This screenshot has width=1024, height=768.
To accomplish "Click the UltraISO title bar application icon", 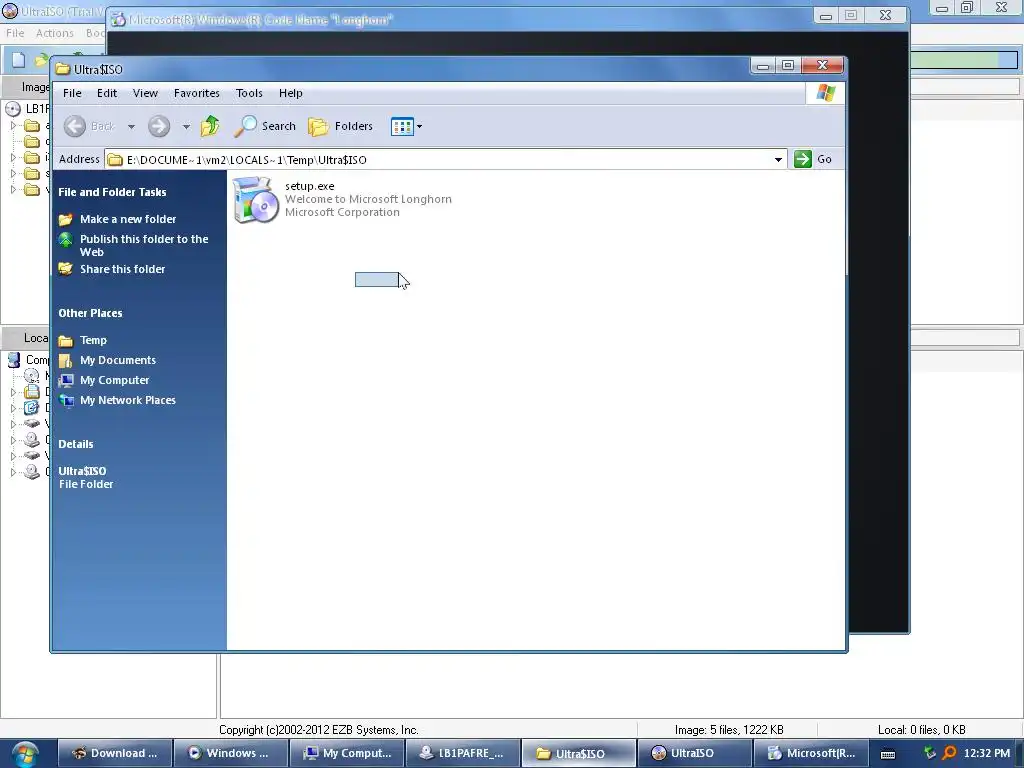I will click(10, 10).
